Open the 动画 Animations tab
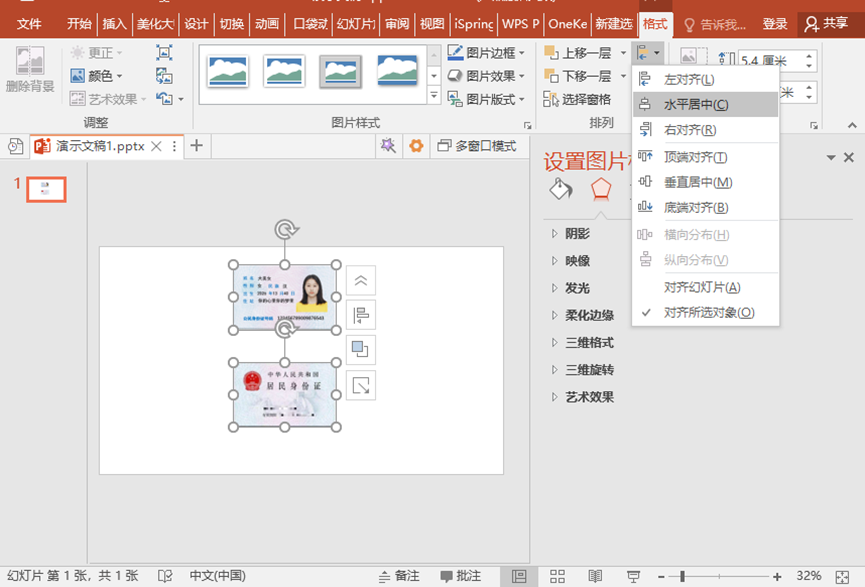The image size is (865, 587). pos(267,24)
